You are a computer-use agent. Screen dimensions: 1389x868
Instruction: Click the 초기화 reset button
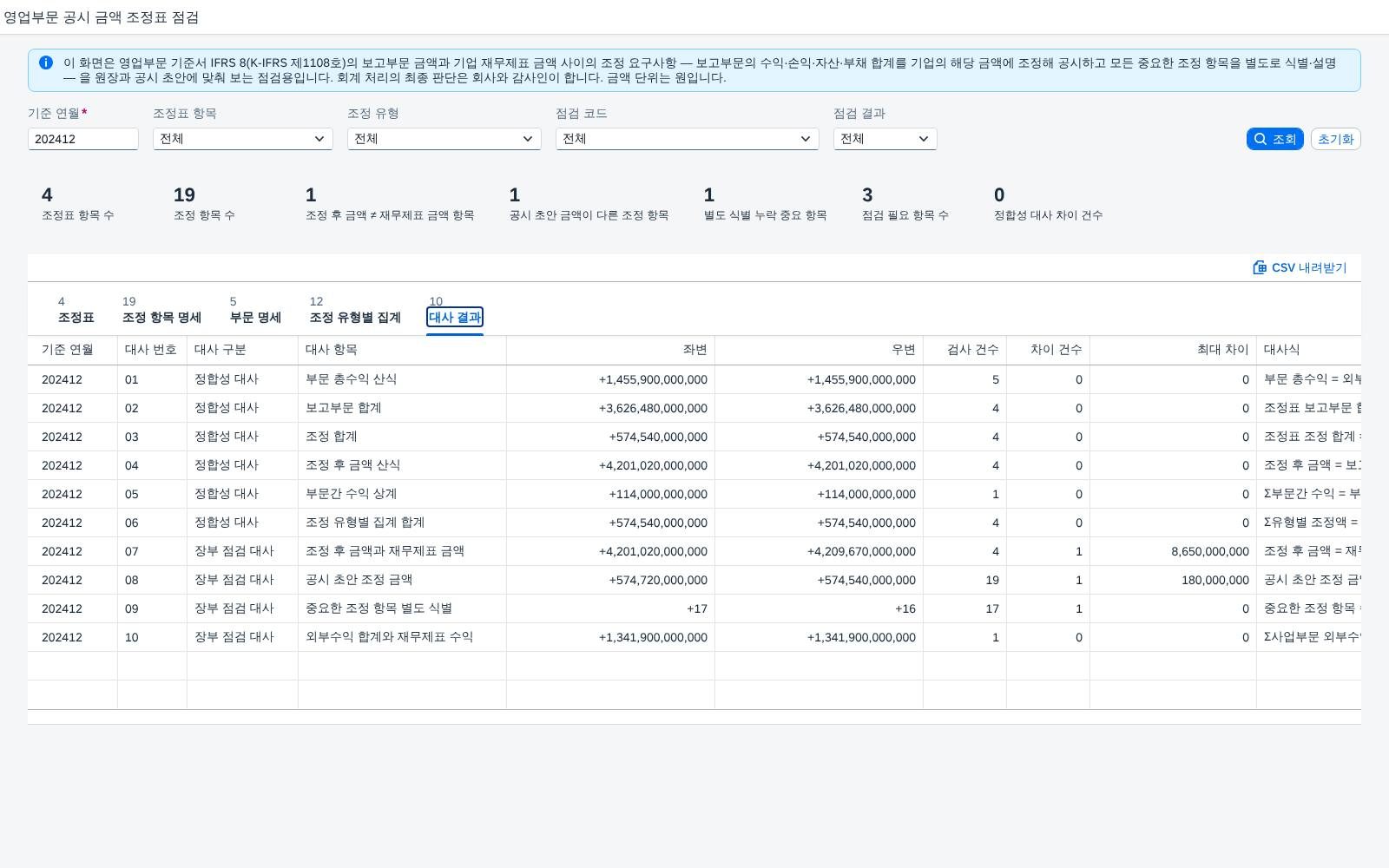pyautogui.click(x=1335, y=139)
